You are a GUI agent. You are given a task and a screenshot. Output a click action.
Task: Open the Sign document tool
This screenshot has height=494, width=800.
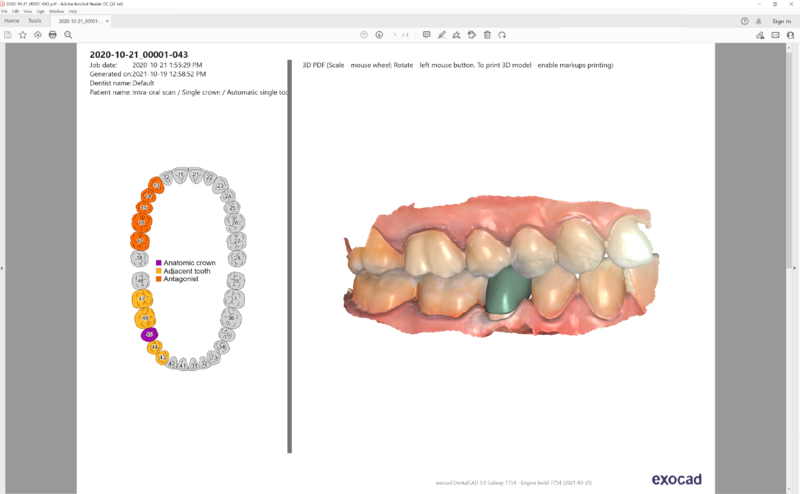[457, 35]
